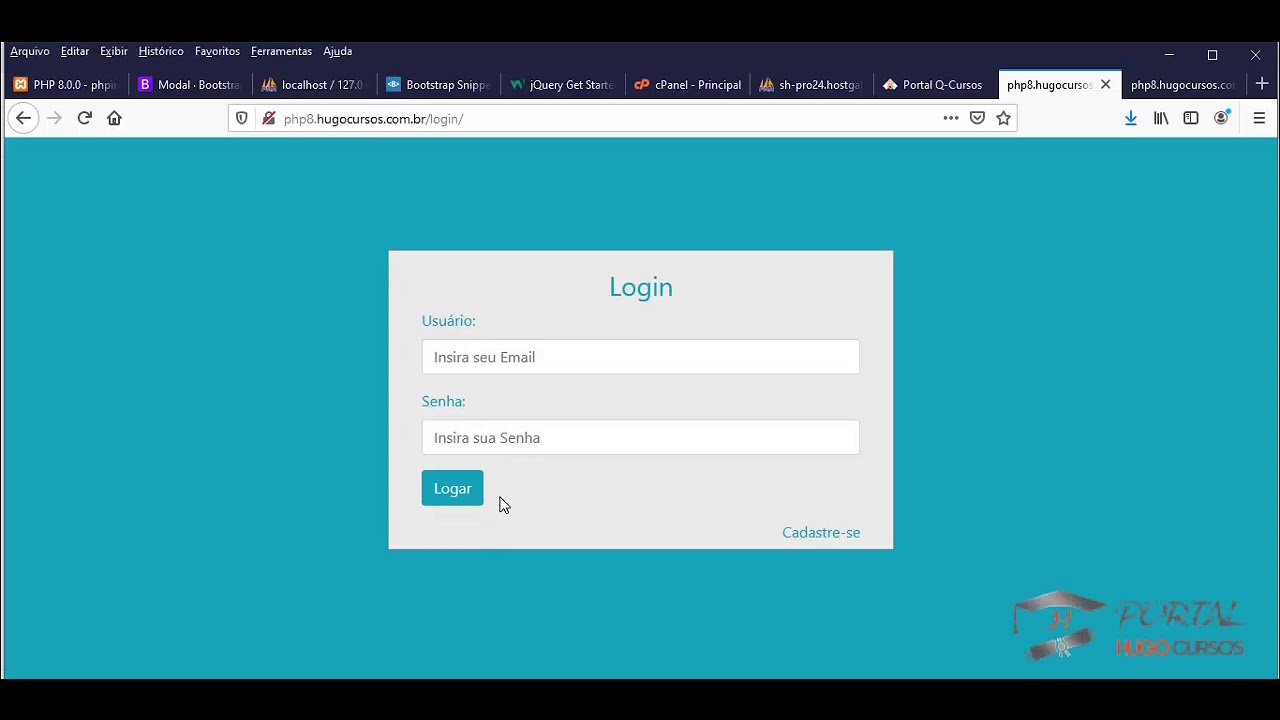1280x720 pixels.
Task: Open a new tab with plus
Action: [1262, 84]
